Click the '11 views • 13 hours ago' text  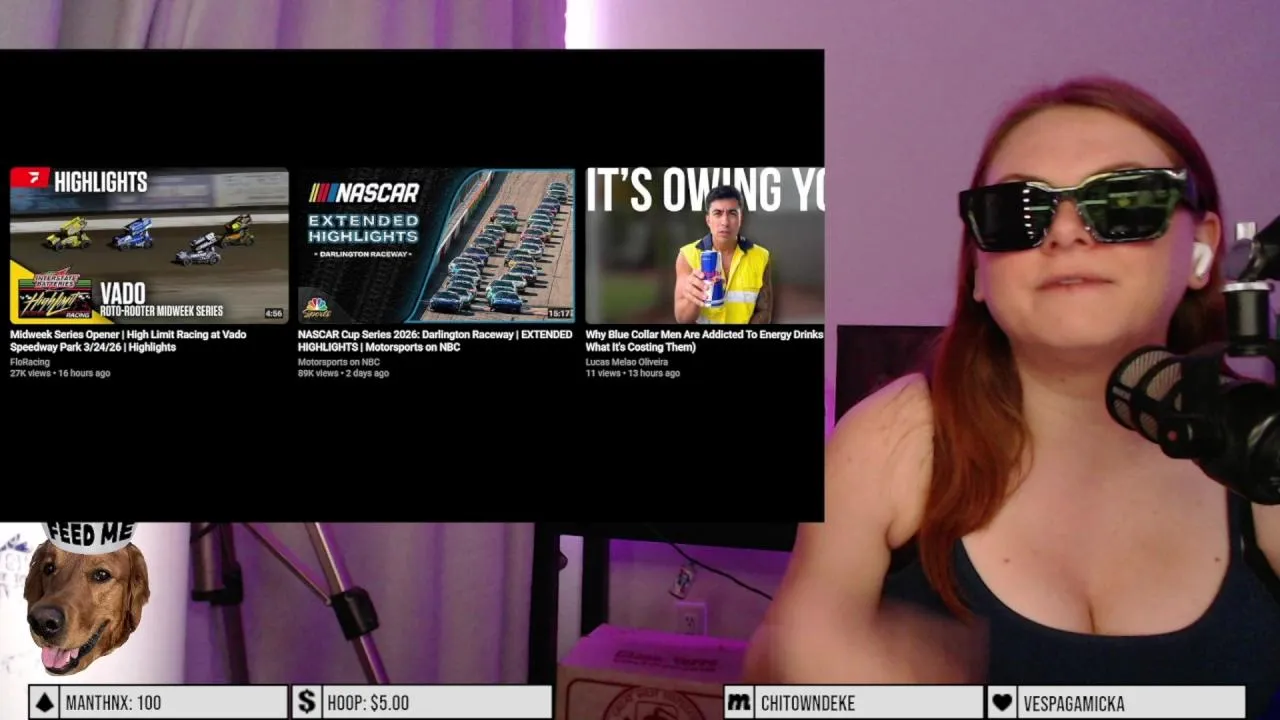point(633,373)
